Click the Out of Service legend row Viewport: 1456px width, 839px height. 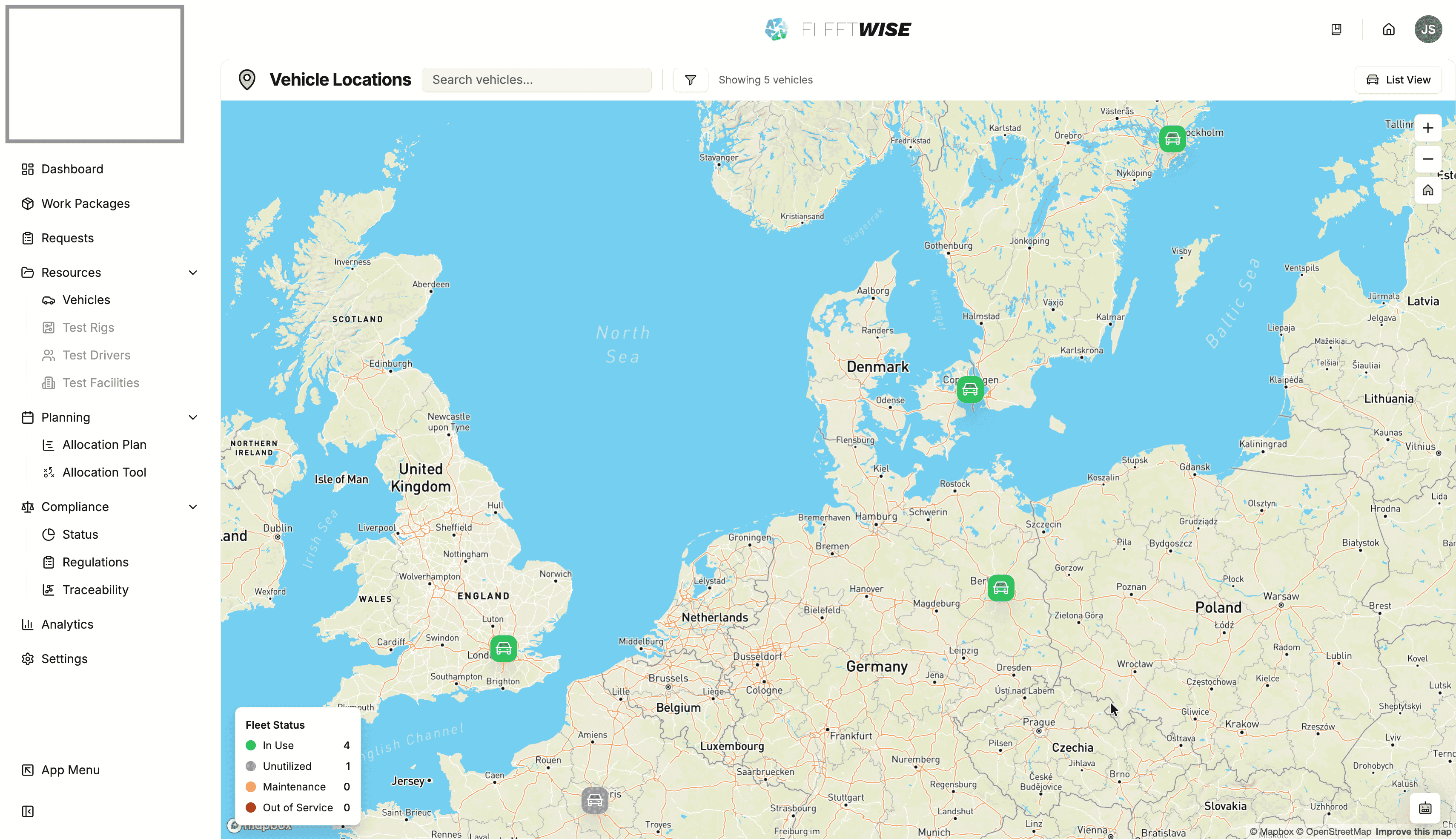(297, 807)
